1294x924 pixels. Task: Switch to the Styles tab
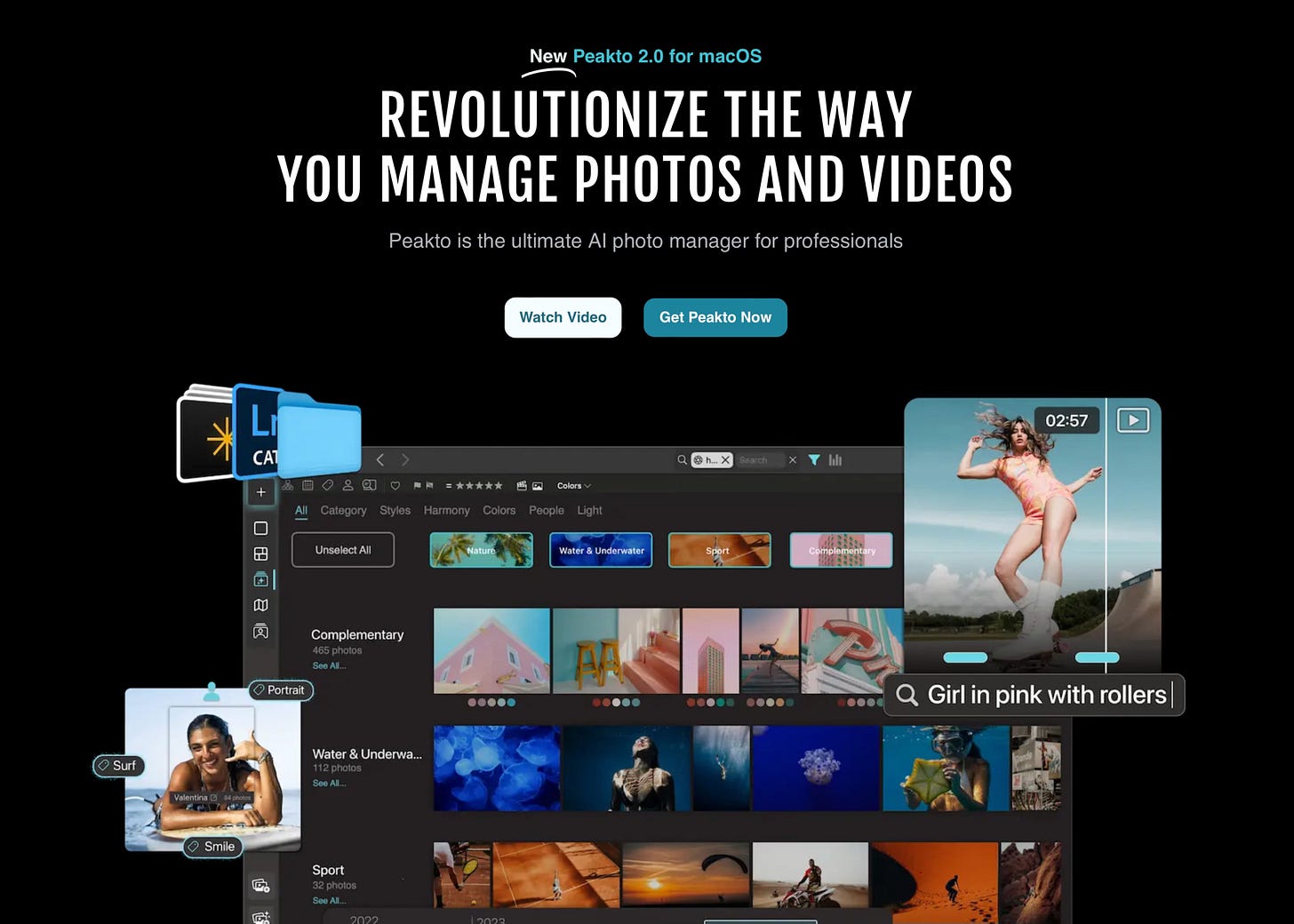(395, 510)
